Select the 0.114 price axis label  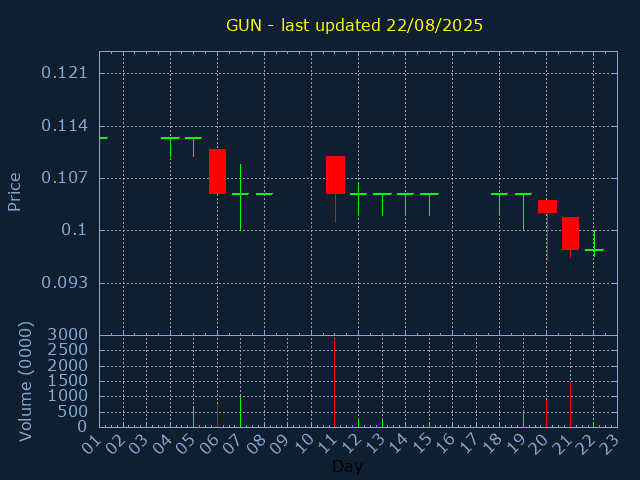click(x=64, y=126)
